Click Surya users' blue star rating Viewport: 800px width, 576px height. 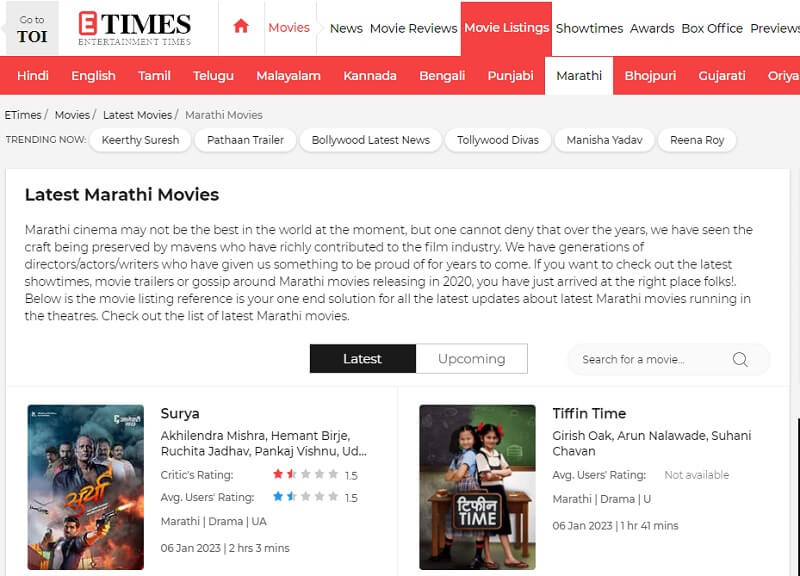point(305,496)
